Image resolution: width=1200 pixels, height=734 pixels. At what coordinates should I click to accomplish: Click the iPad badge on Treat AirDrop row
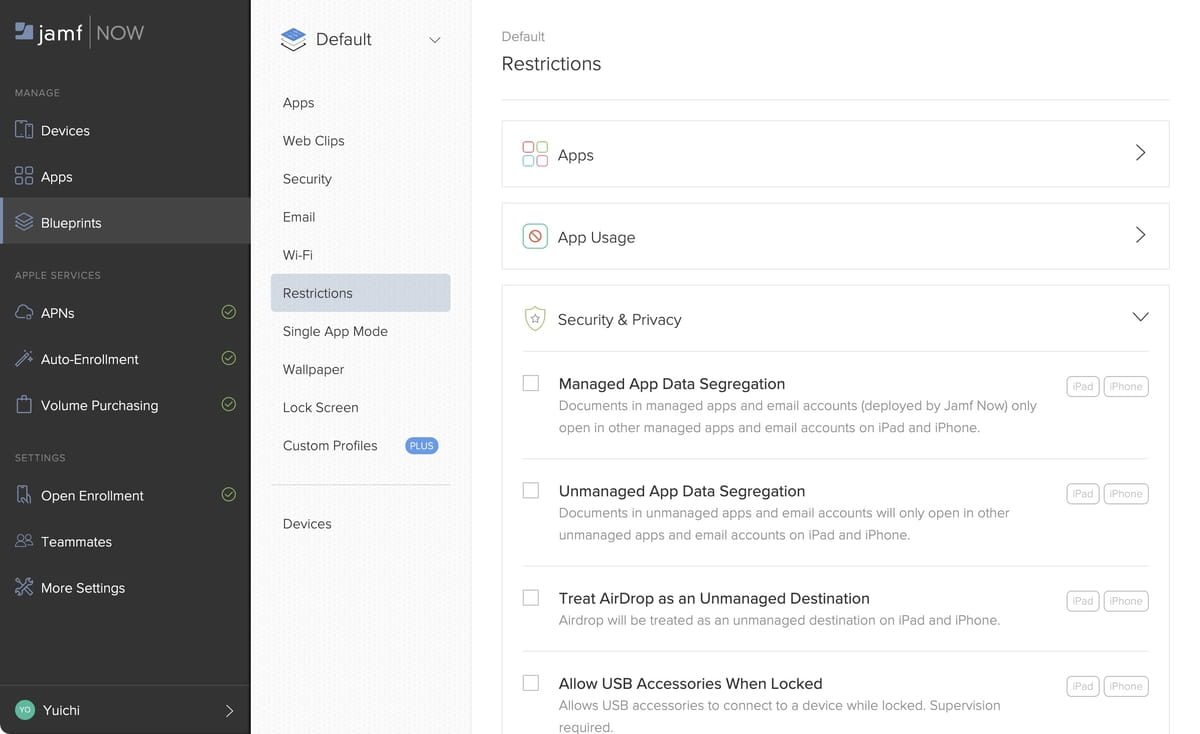point(1083,601)
